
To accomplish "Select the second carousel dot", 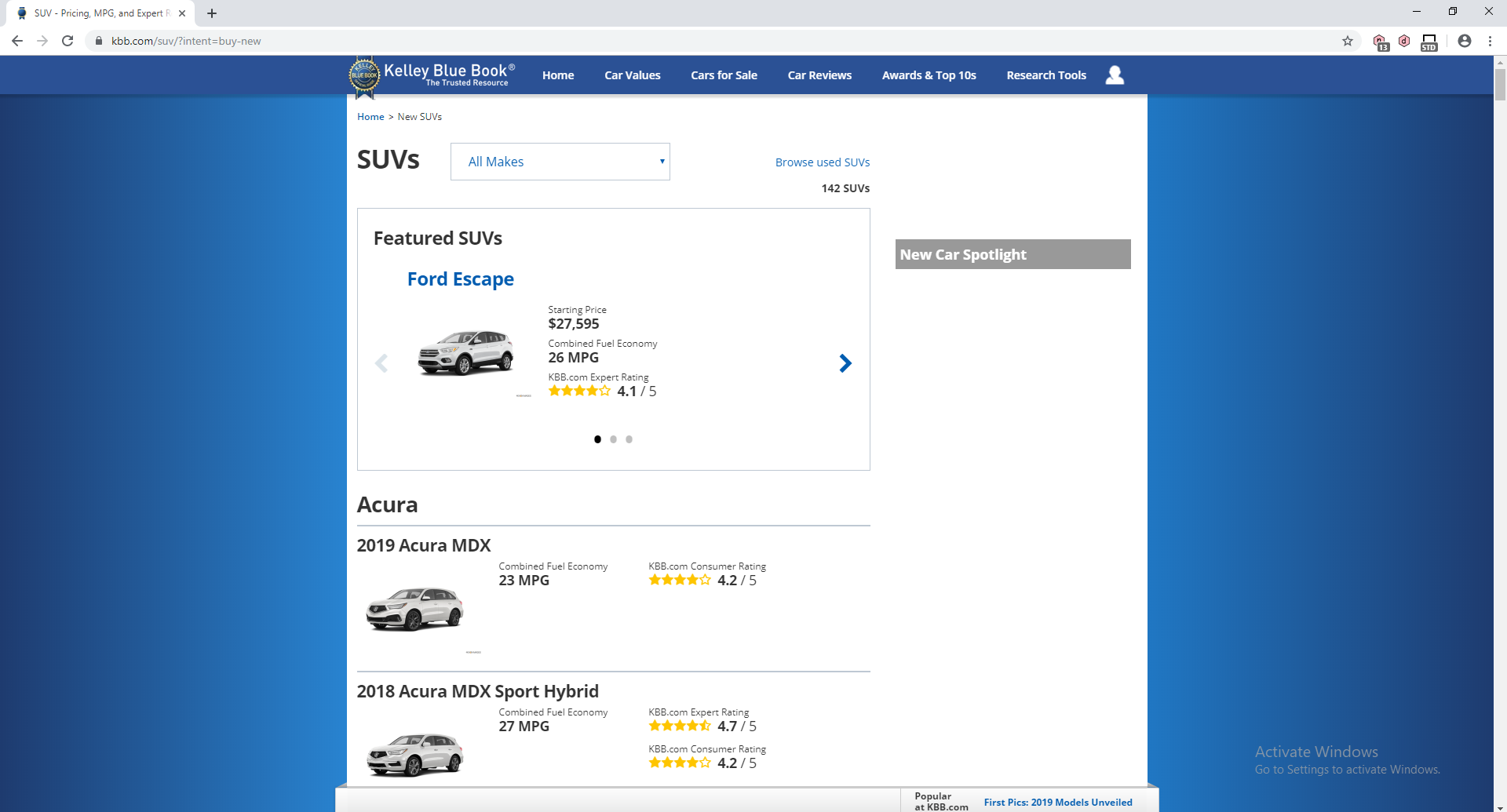I will (613, 439).
